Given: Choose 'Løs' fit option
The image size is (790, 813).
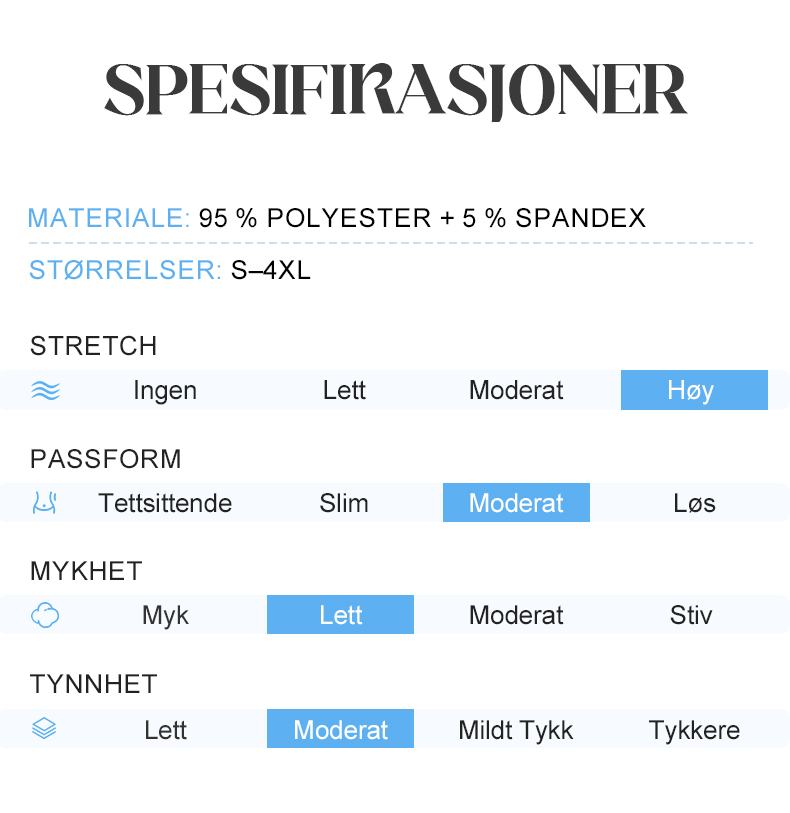Looking at the screenshot, I should click(694, 503).
